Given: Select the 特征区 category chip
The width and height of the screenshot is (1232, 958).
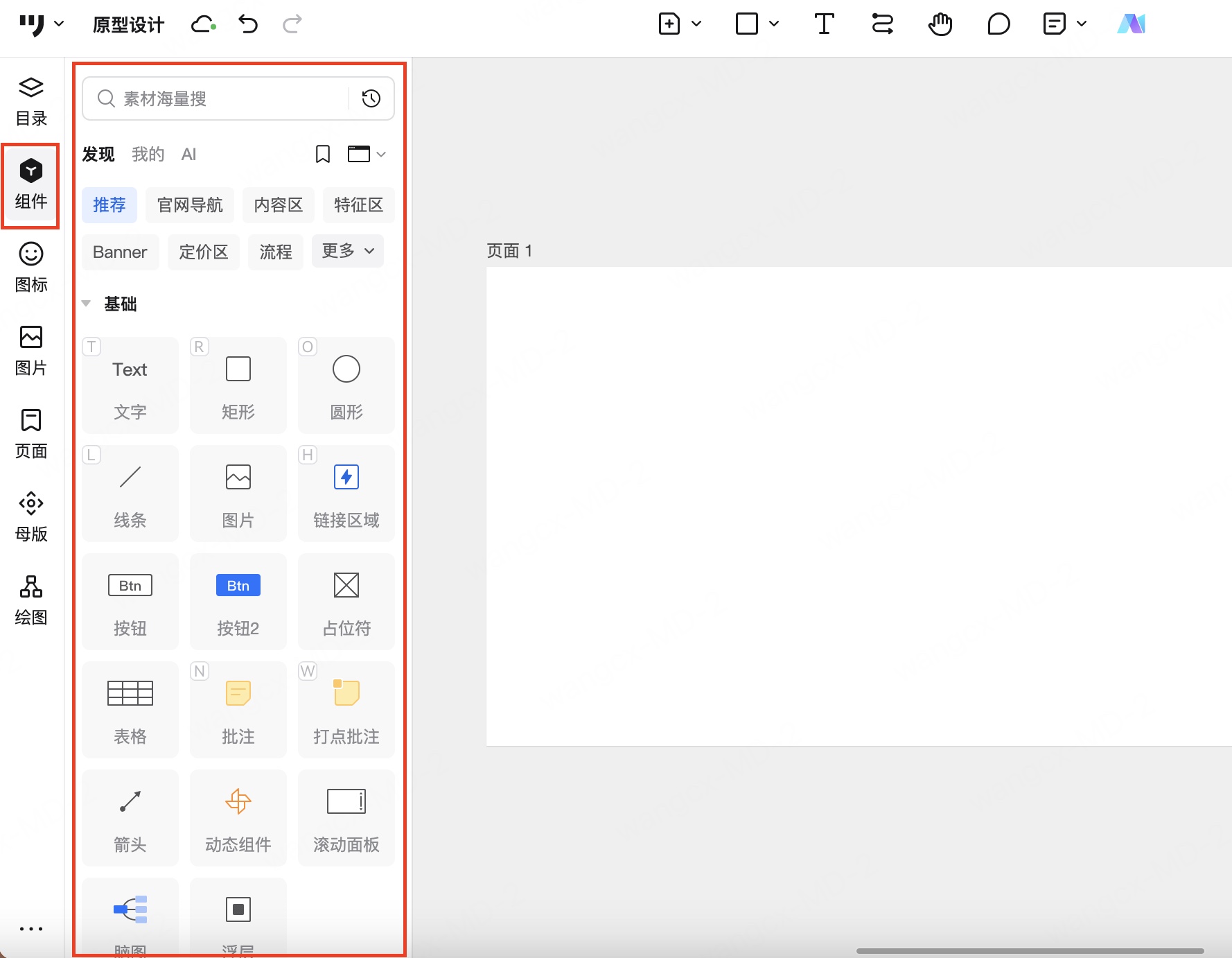Looking at the screenshot, I should coord(359,205).
